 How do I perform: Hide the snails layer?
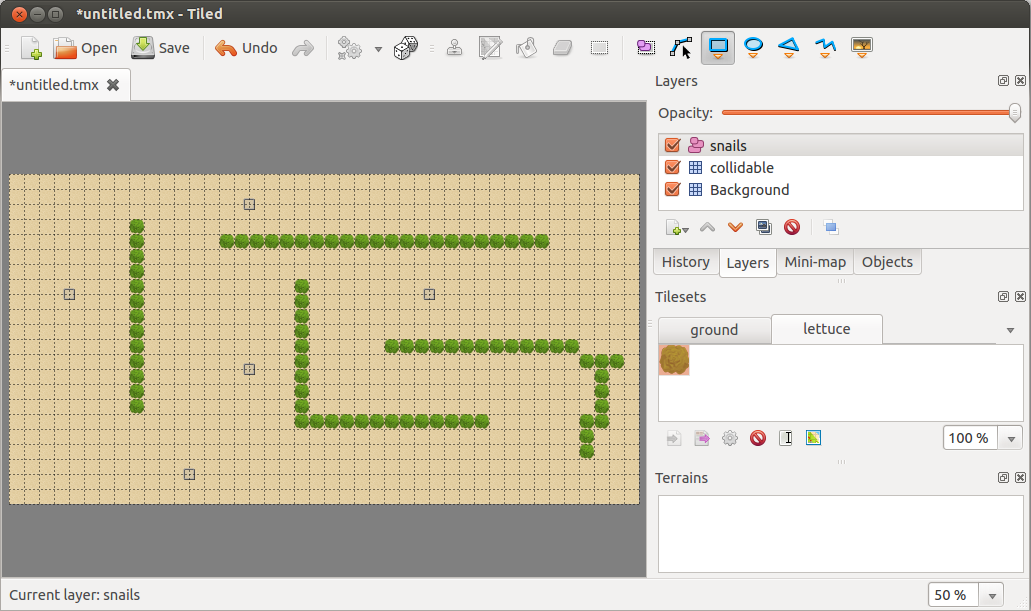point(672,146)
